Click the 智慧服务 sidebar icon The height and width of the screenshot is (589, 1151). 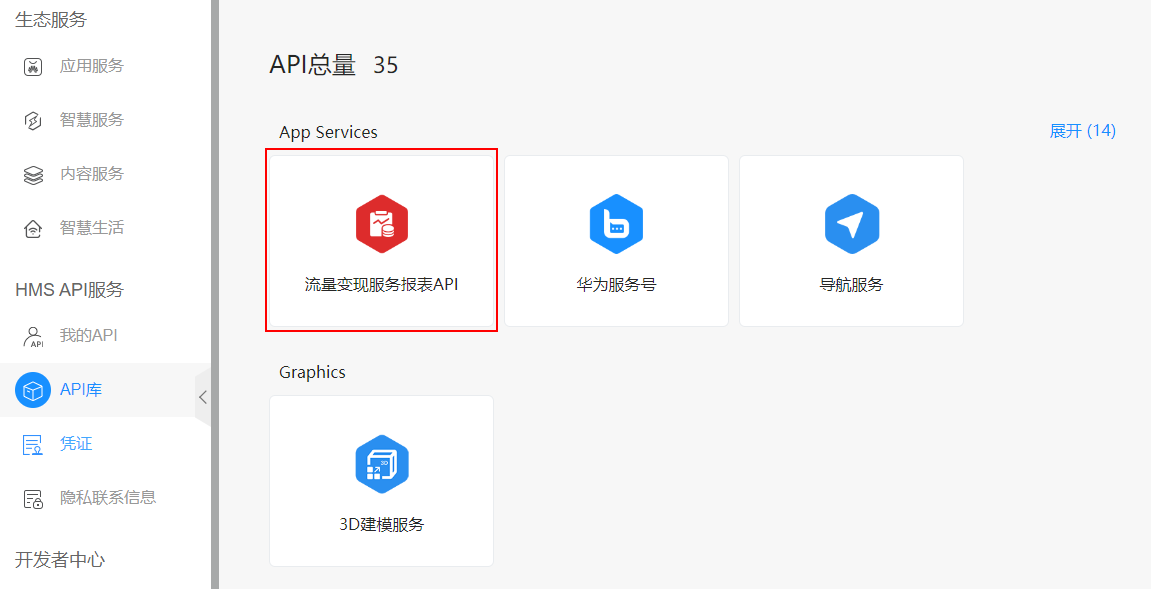pyautogui.click(x=33, y=120)
